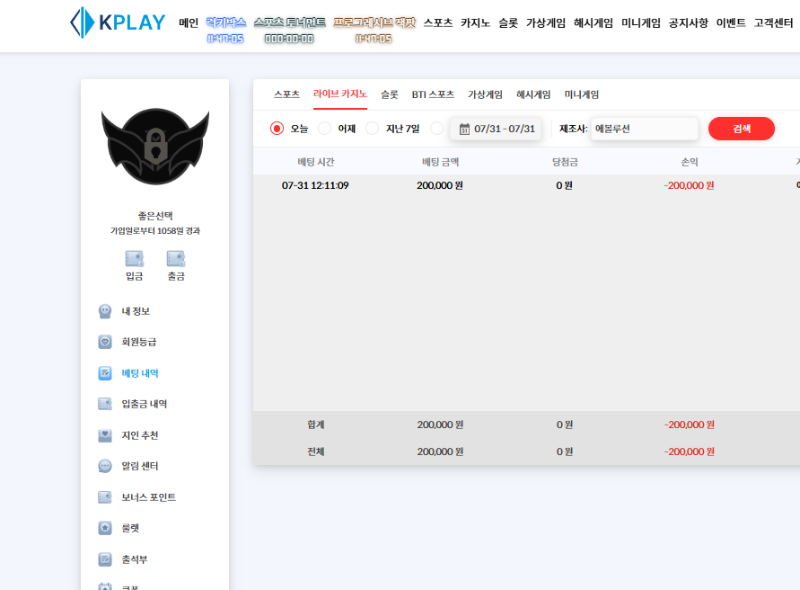Open 이벤트 in top navigation

click(731, 23)
